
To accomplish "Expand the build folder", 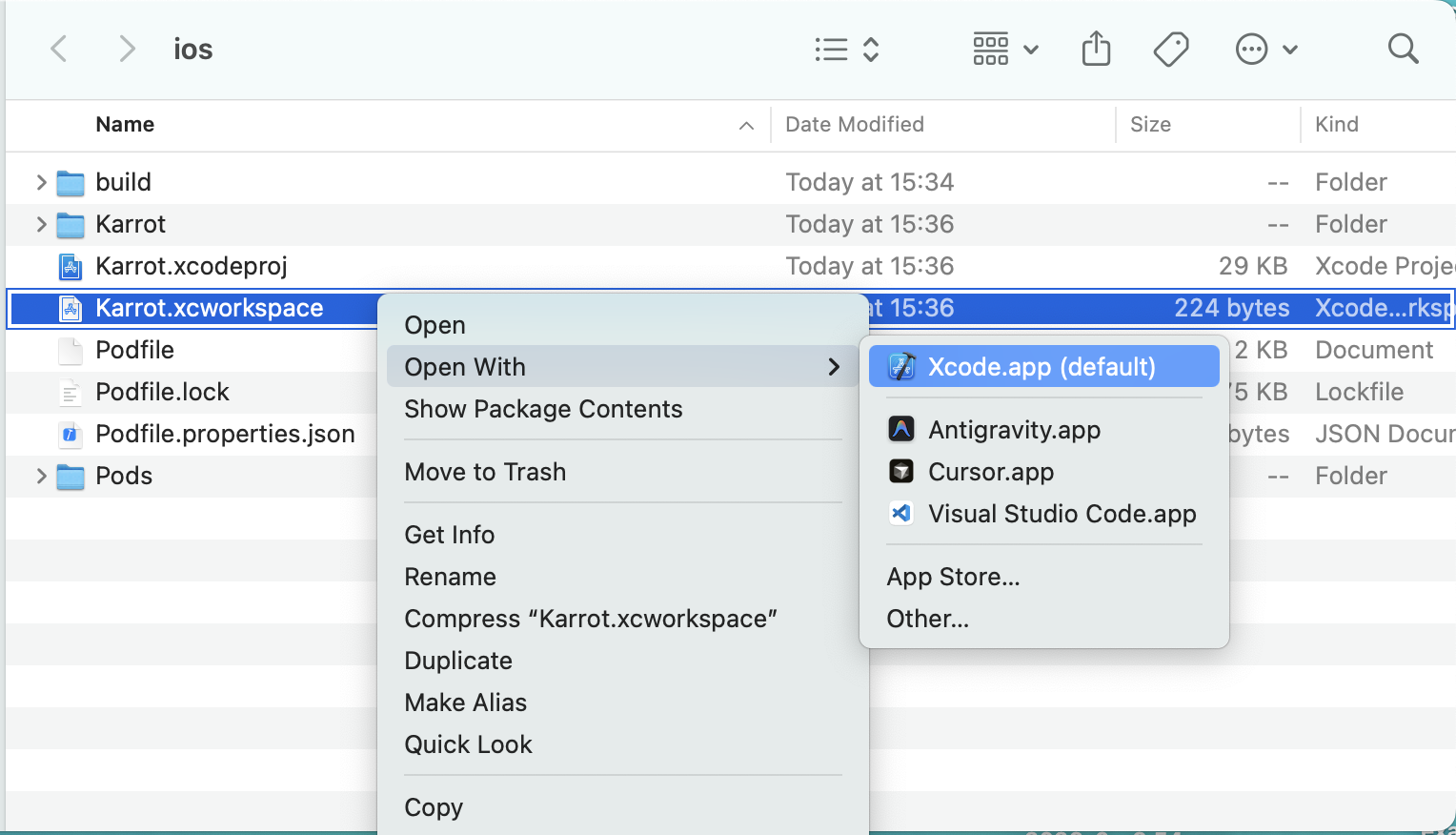I will coord(40,182).
